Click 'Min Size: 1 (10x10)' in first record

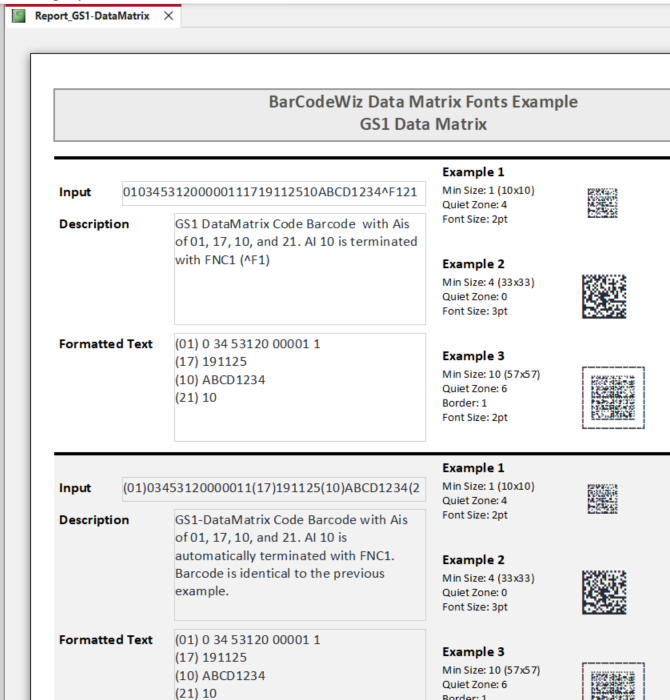tap(488, 191)
